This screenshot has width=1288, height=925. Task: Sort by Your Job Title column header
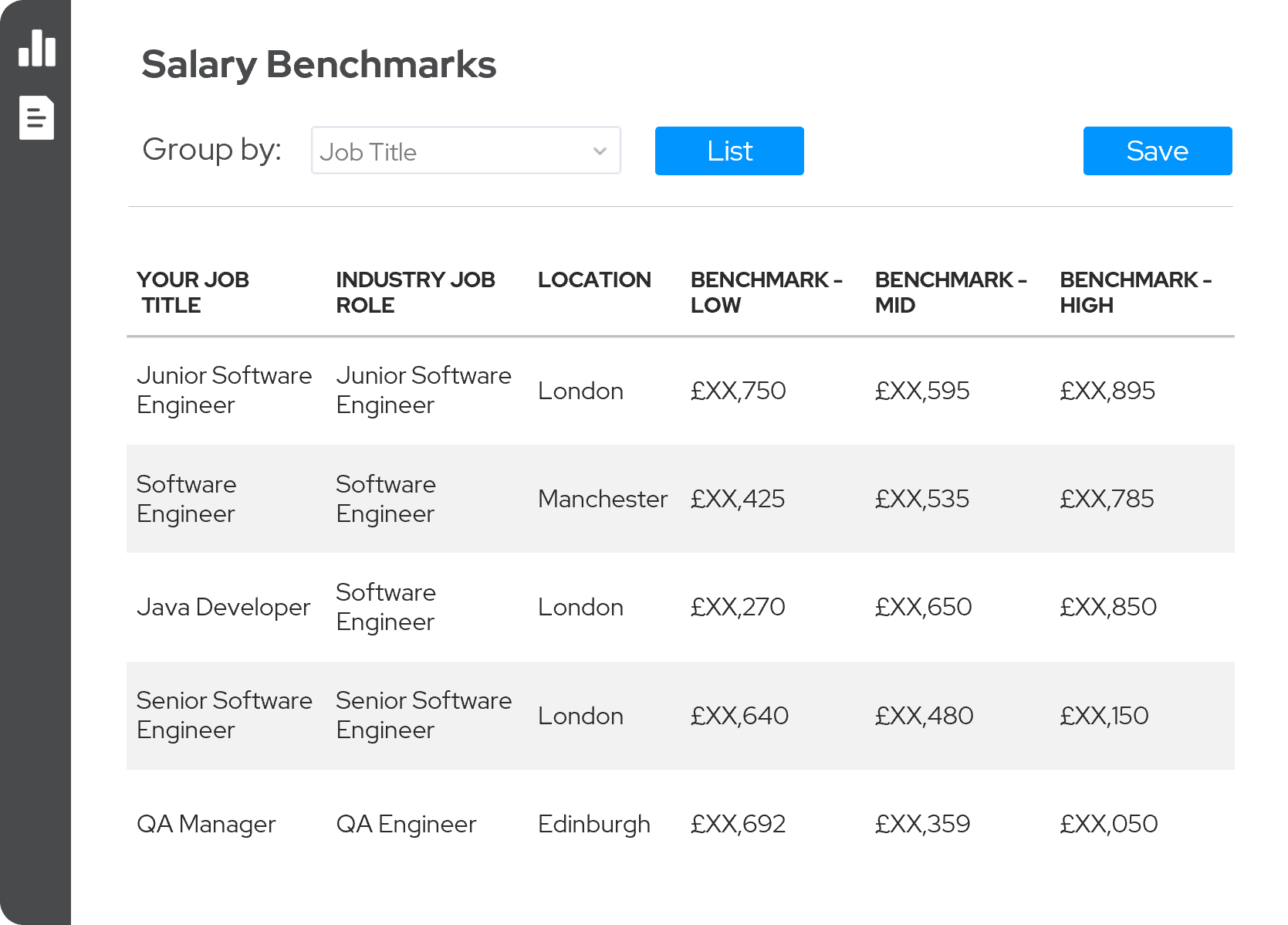coord(193,292)
